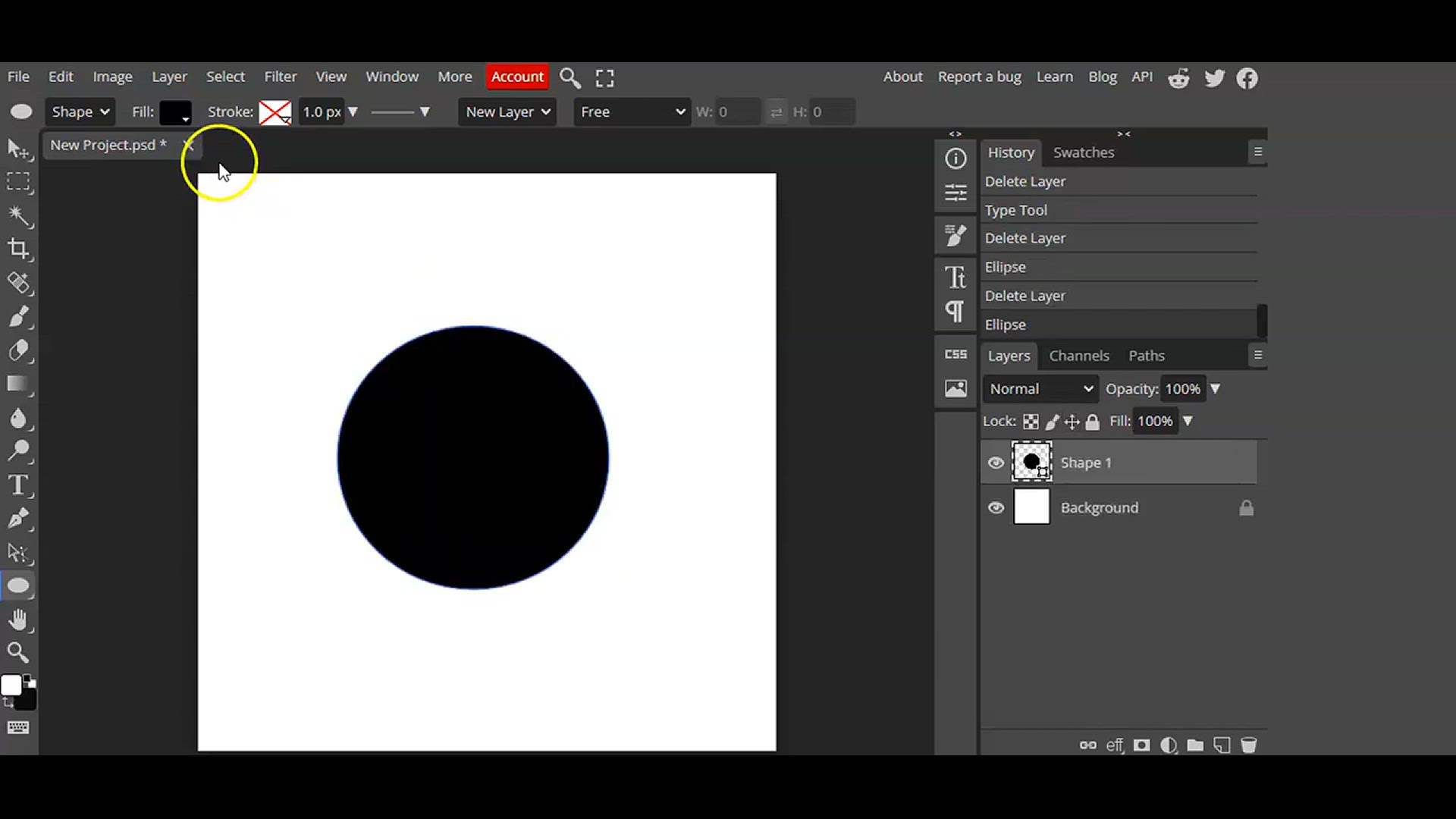This screenshot has width=1456, height=819.
Task: Open the History panel menu
Action: point(1257,152)
